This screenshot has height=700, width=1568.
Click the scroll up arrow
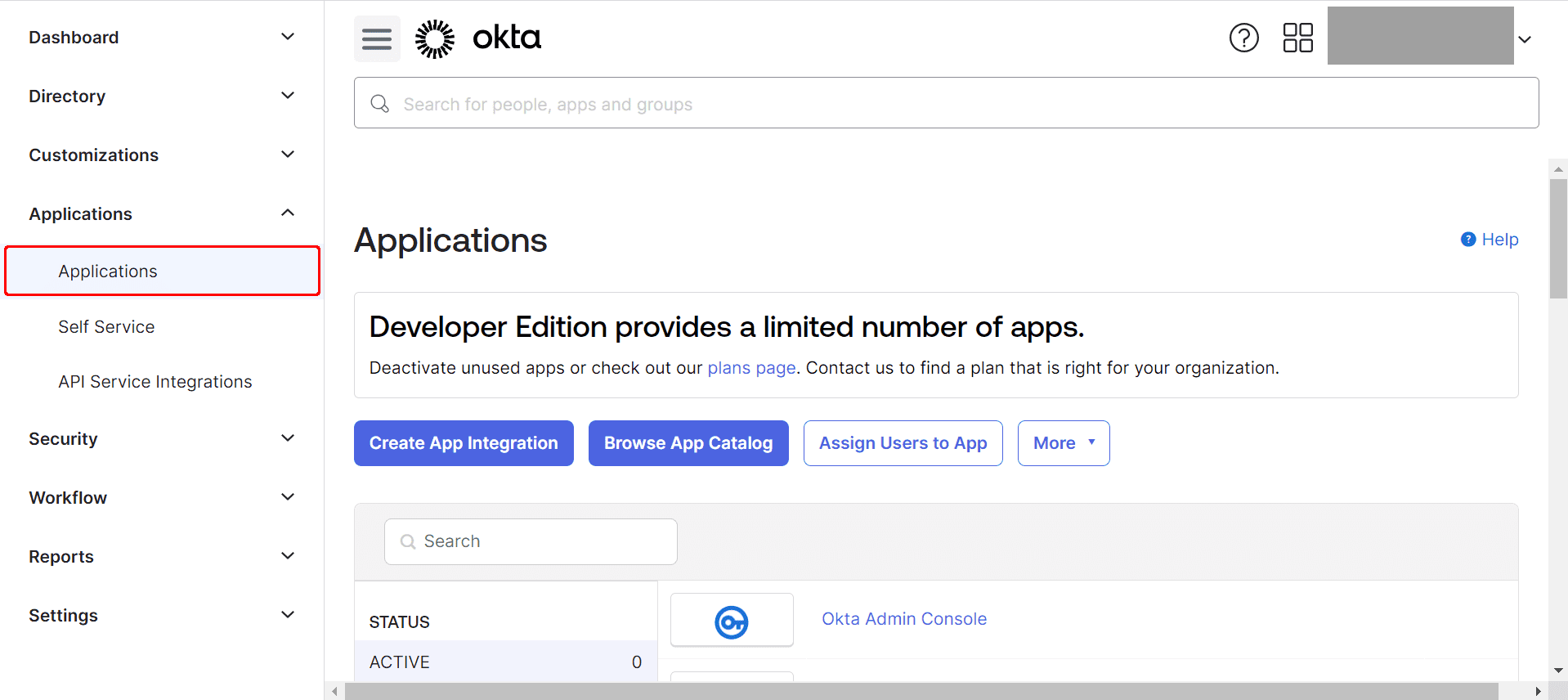1558,169
